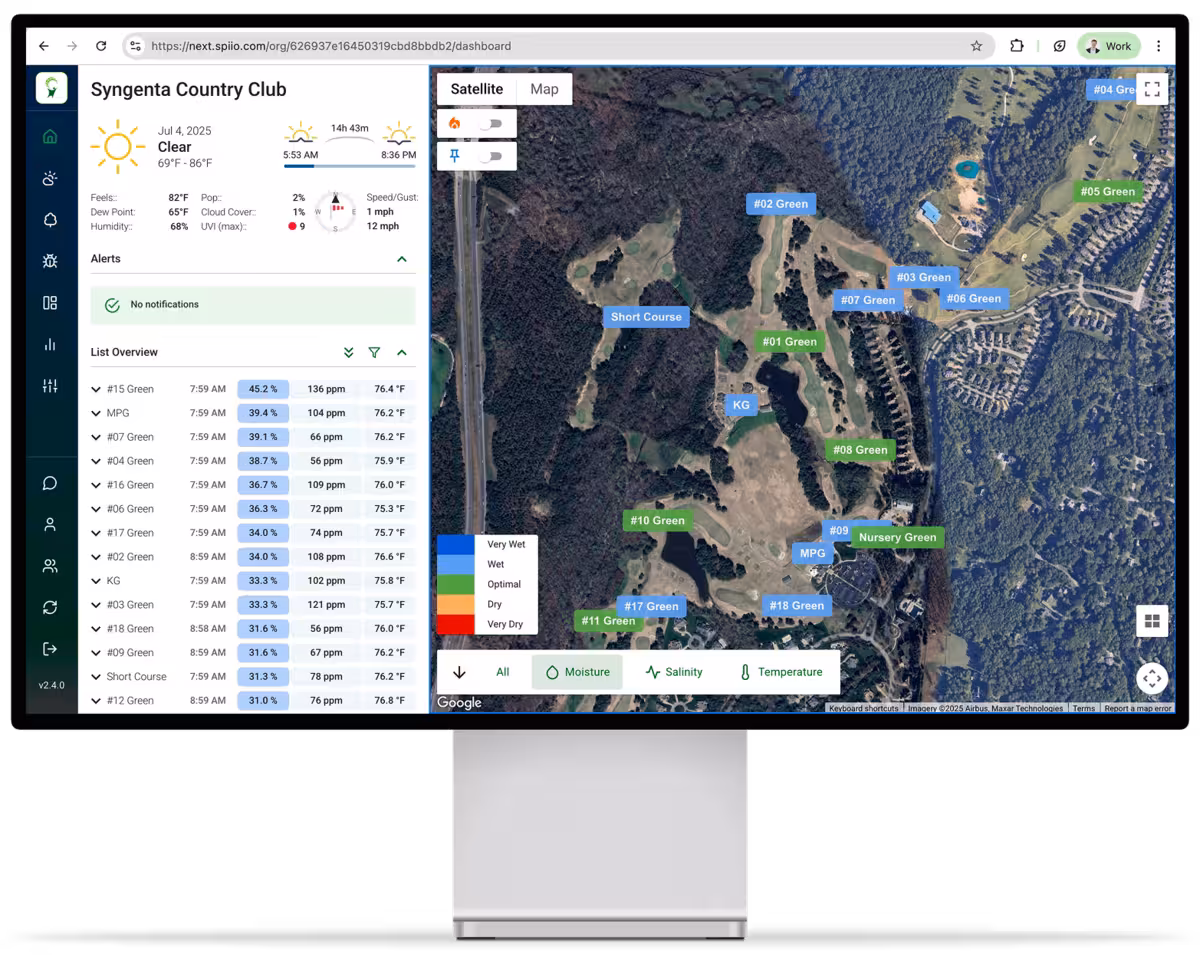Click the #02 Green map marker
1200x962 pixels.
pyautogui.click(x=781, y=204)
